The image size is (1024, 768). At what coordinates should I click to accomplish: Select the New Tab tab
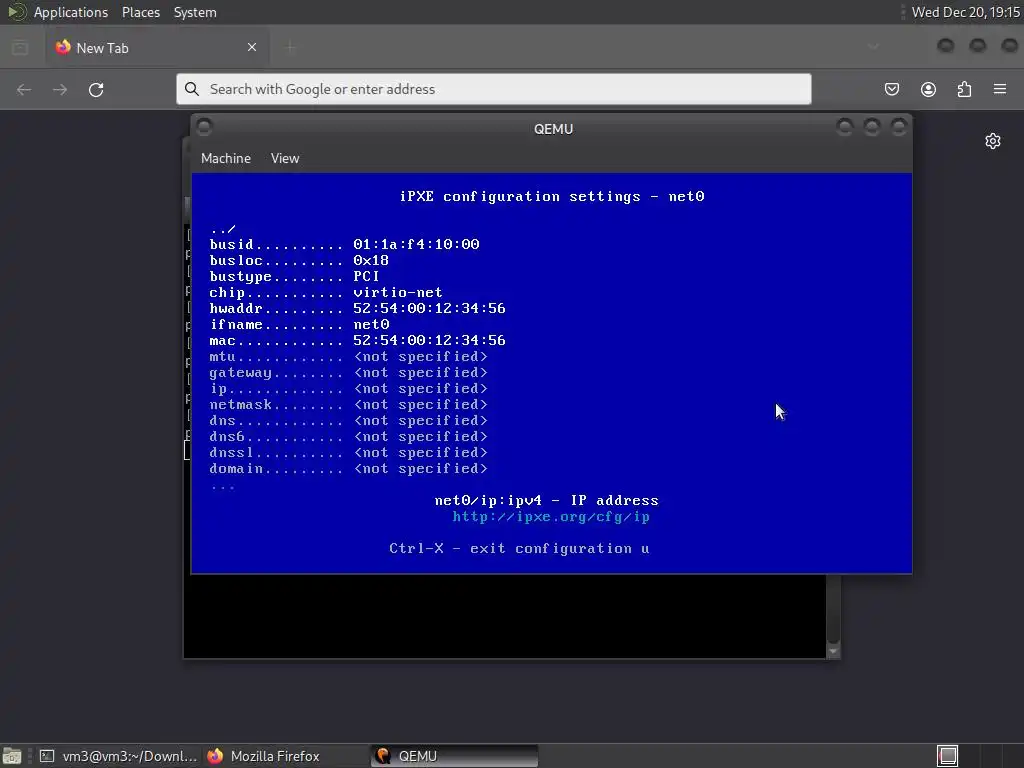(157, 48)
